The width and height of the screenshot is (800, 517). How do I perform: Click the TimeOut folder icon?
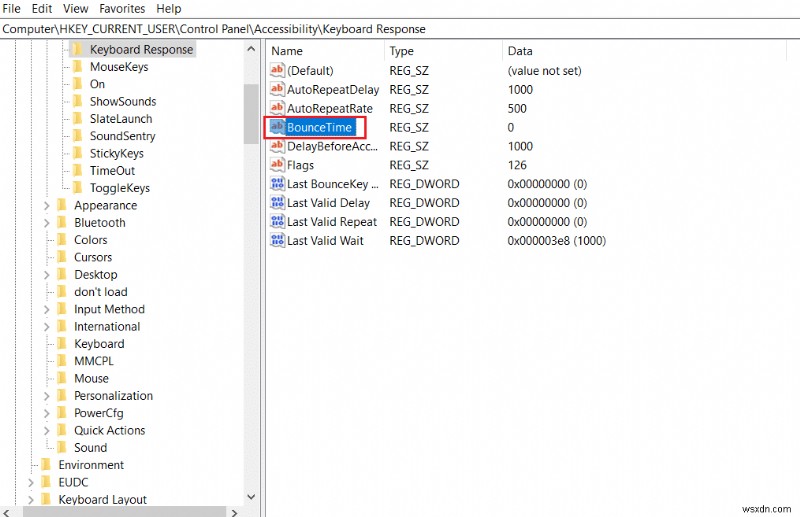[x=77, y=171]
